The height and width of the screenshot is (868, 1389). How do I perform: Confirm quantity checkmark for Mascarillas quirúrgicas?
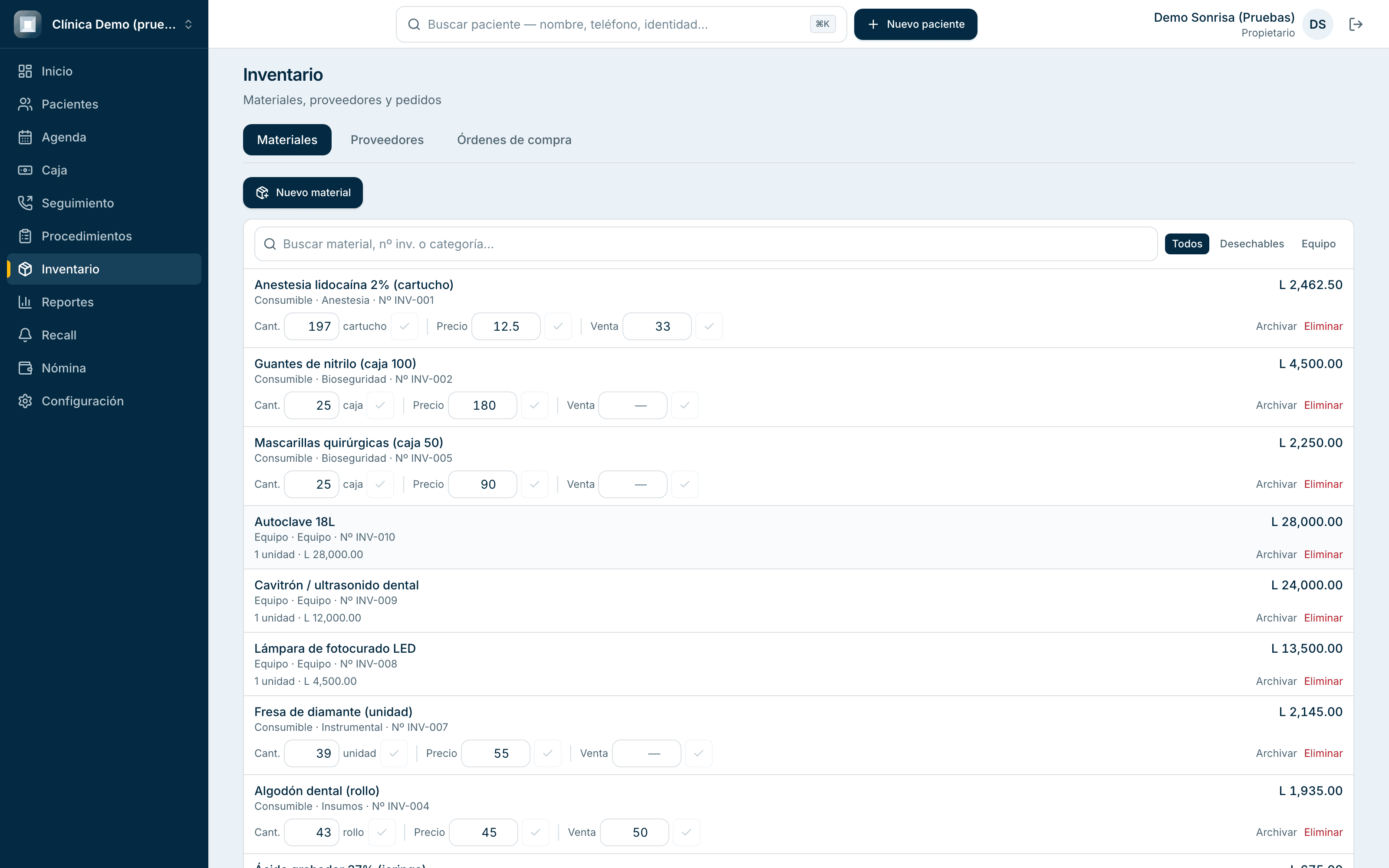[x=380, y=484]
